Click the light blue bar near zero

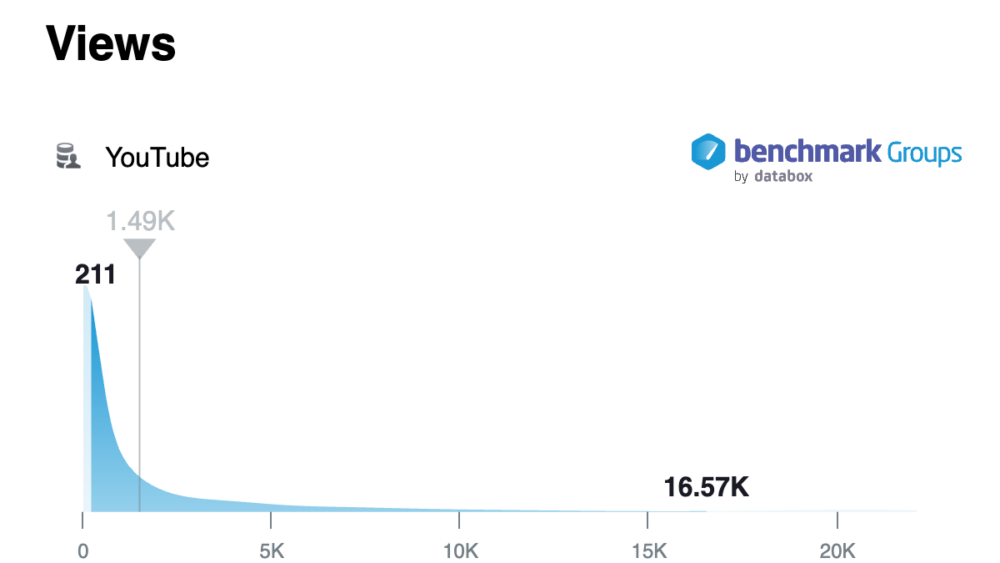click(x=87, y=398)
